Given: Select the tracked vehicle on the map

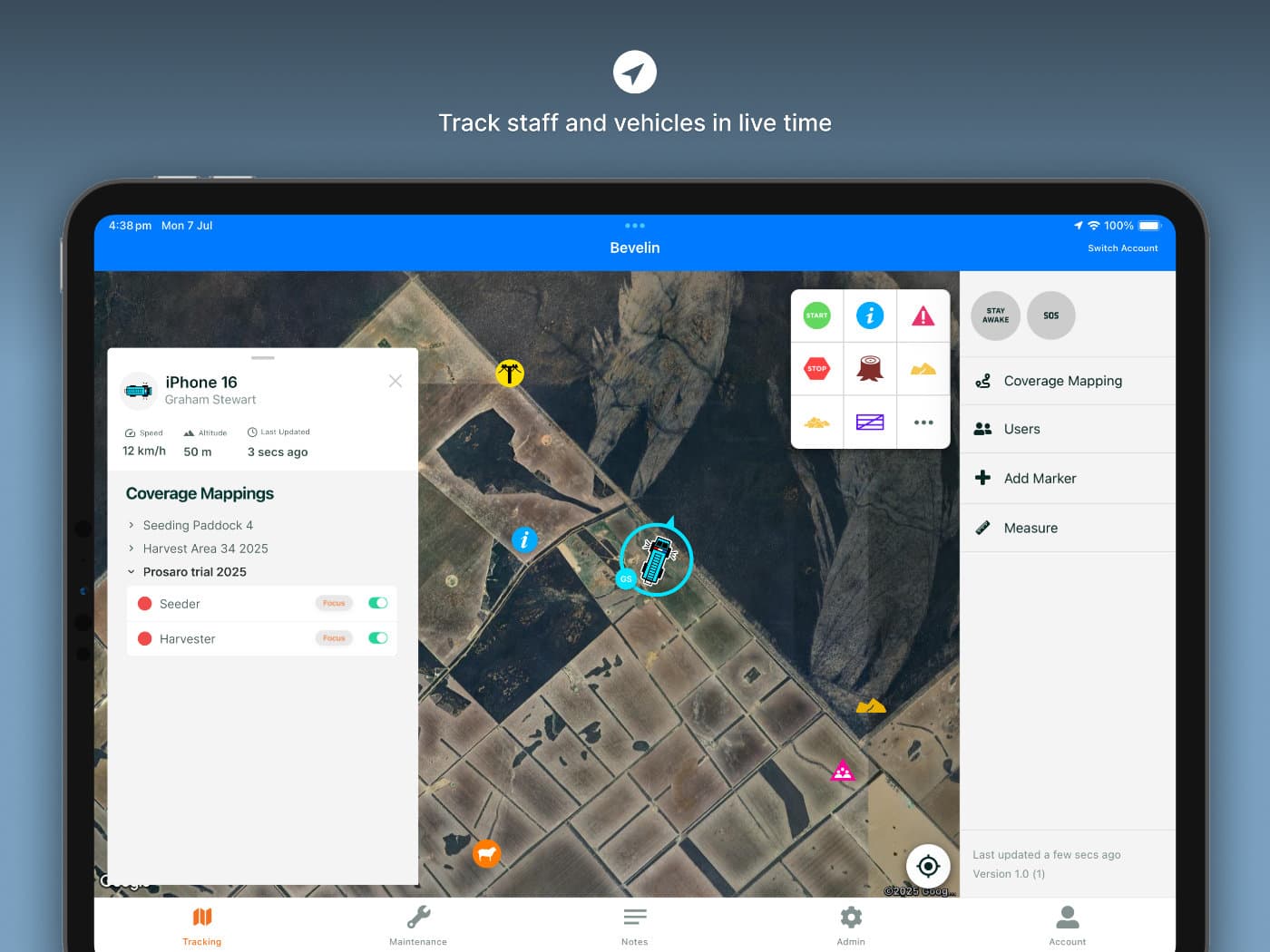Looking at the screenshot, I should pyautogui.click(x=657, y=559).
